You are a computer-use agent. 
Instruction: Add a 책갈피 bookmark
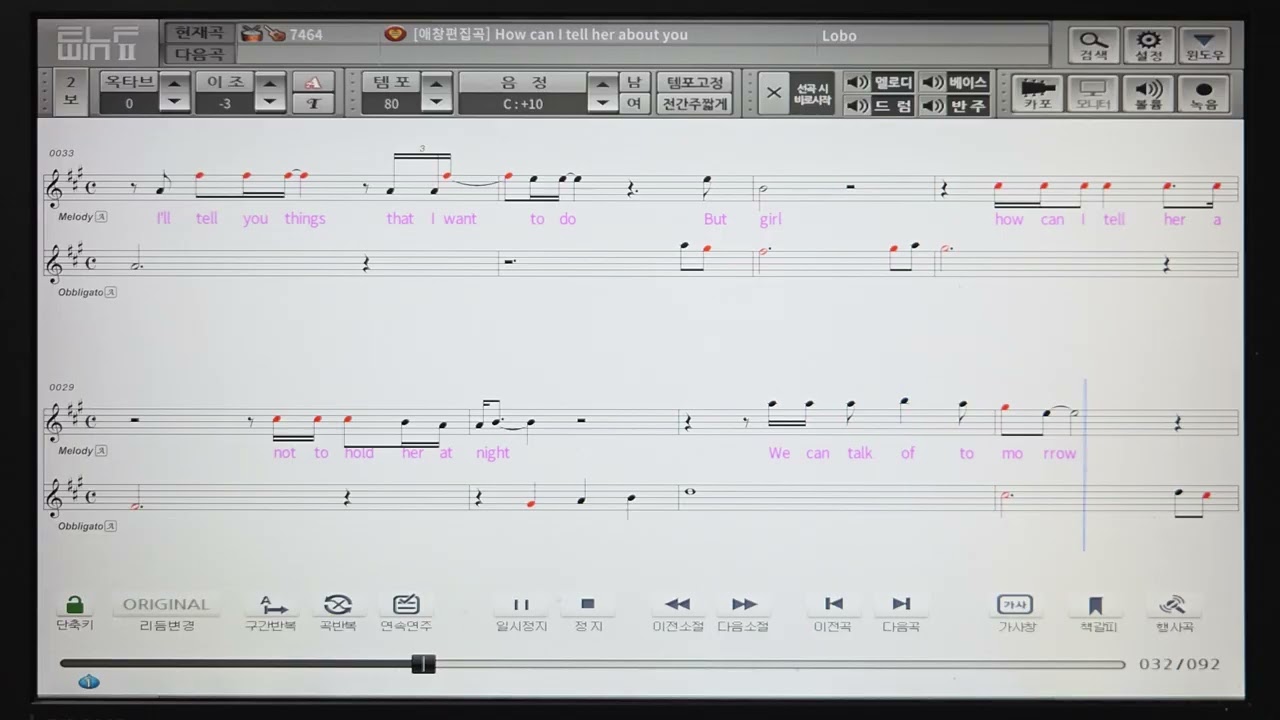click(x=1097, y=613)
